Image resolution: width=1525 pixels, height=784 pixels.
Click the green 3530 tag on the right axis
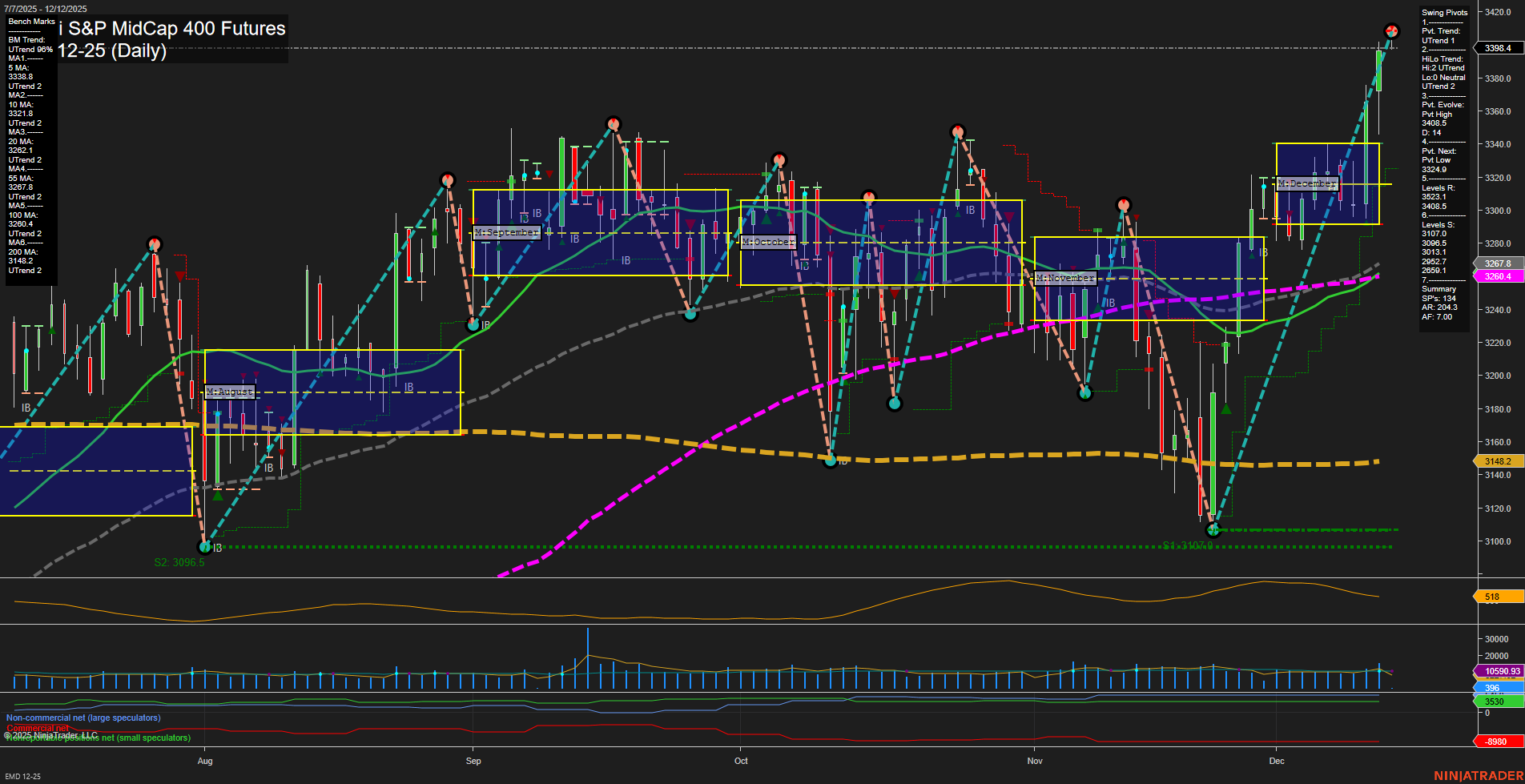coord(1495,701)
